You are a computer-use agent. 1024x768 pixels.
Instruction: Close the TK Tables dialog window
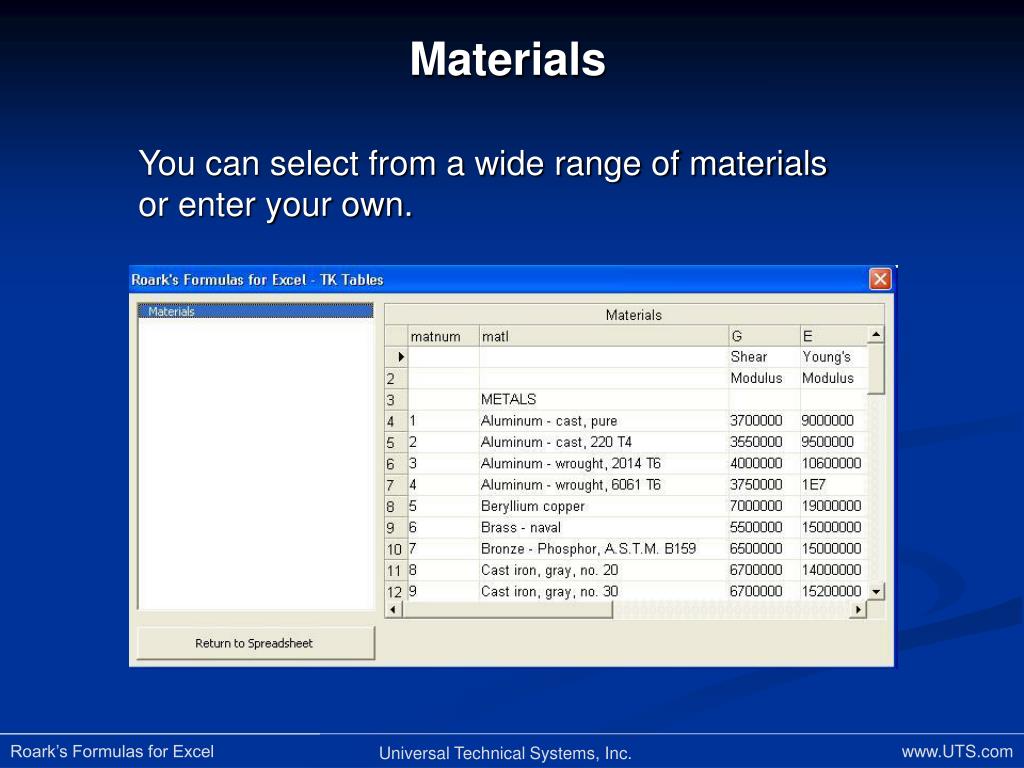coord(880,280)
